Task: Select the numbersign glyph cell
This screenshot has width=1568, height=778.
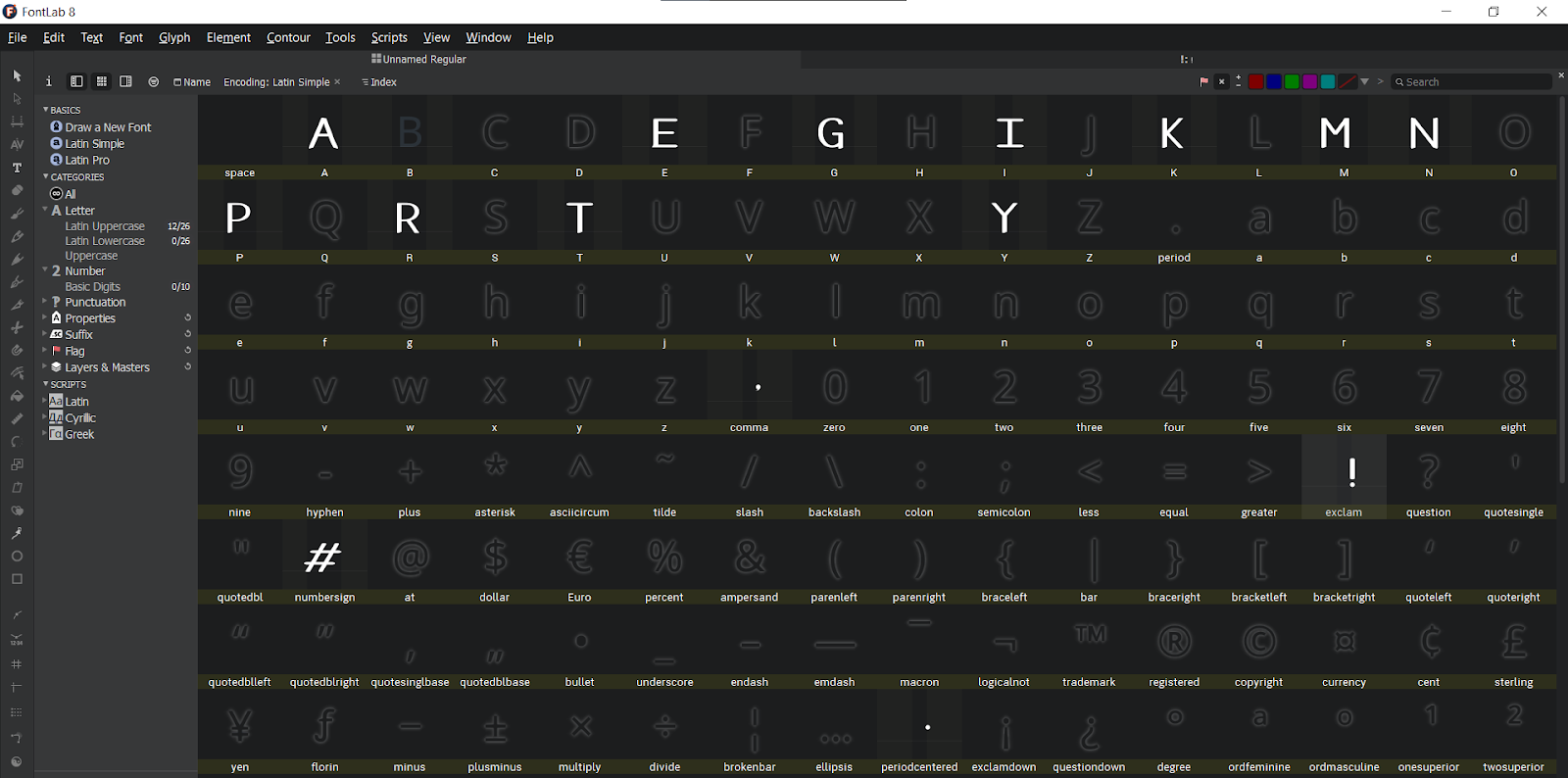Action: tap(324, 561)
